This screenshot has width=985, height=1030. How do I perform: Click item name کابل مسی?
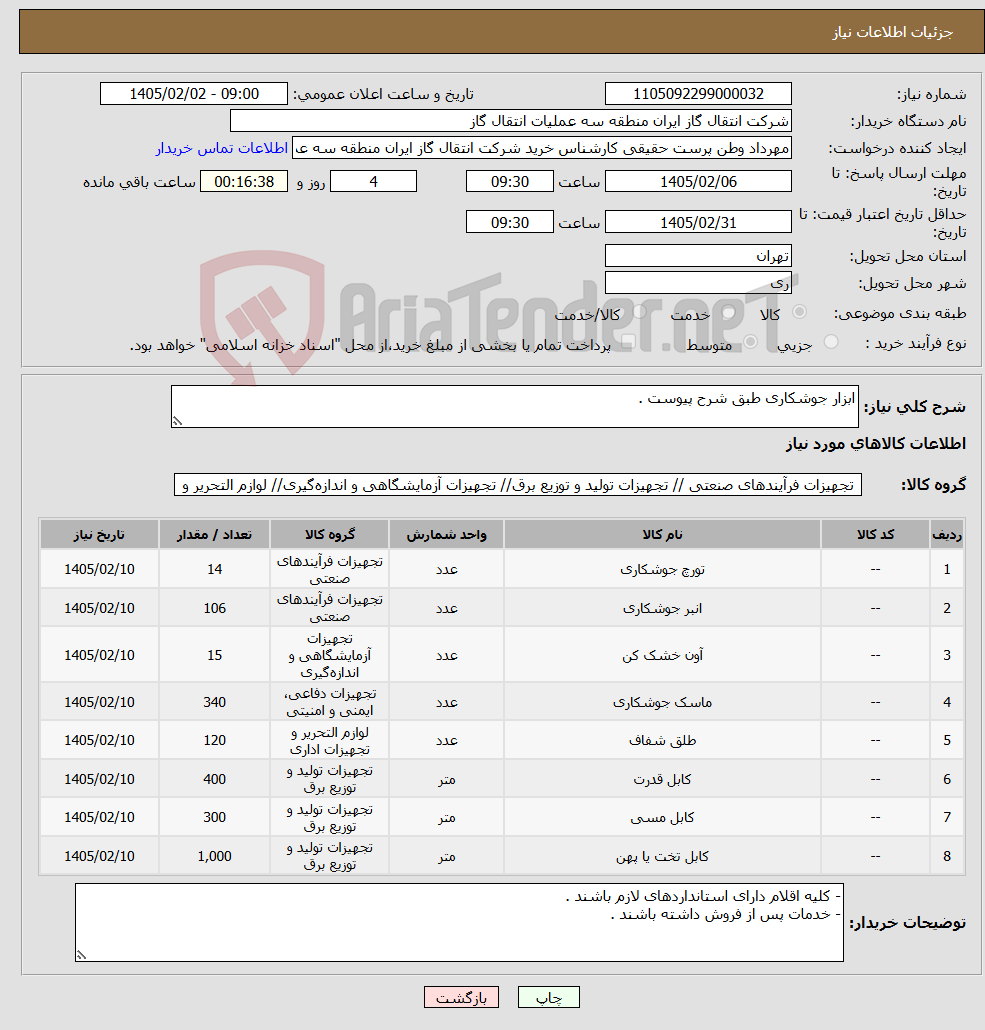662,817
